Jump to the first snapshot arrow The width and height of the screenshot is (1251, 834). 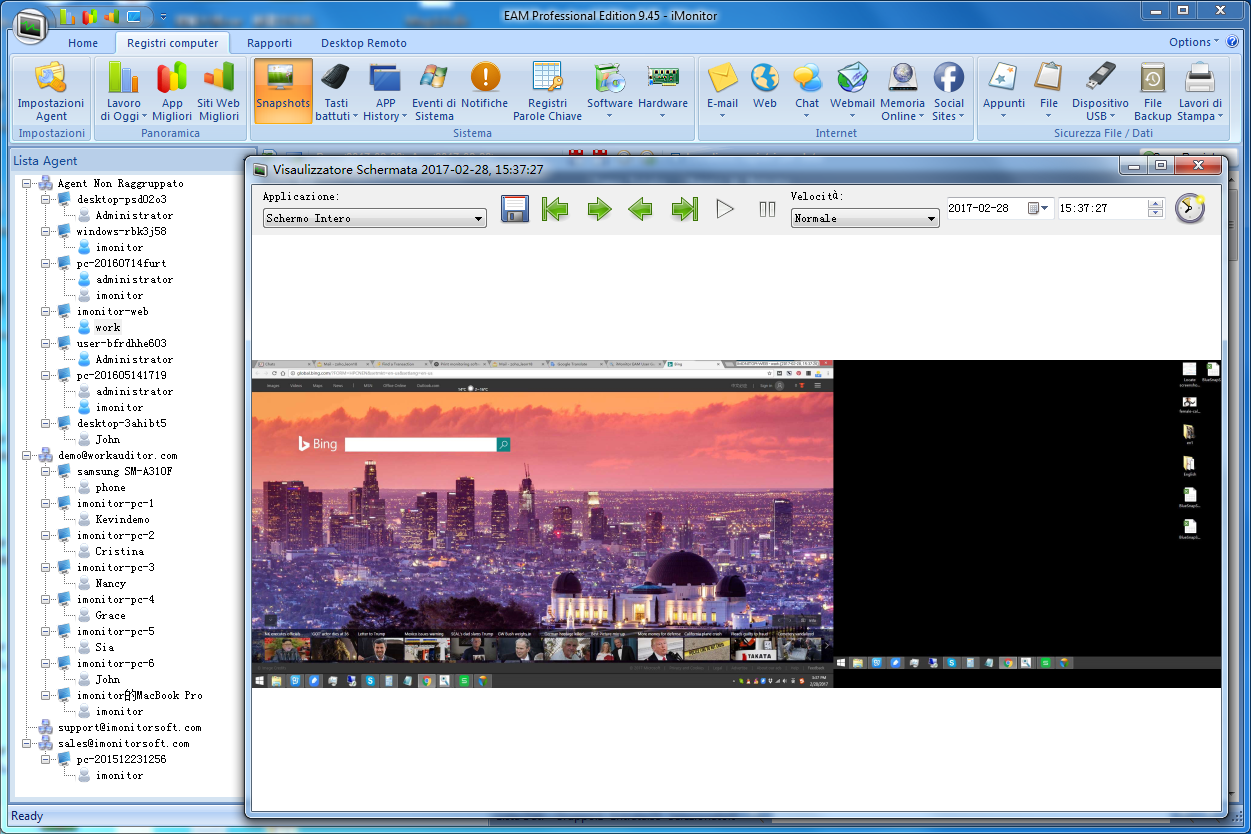(555, 209)
